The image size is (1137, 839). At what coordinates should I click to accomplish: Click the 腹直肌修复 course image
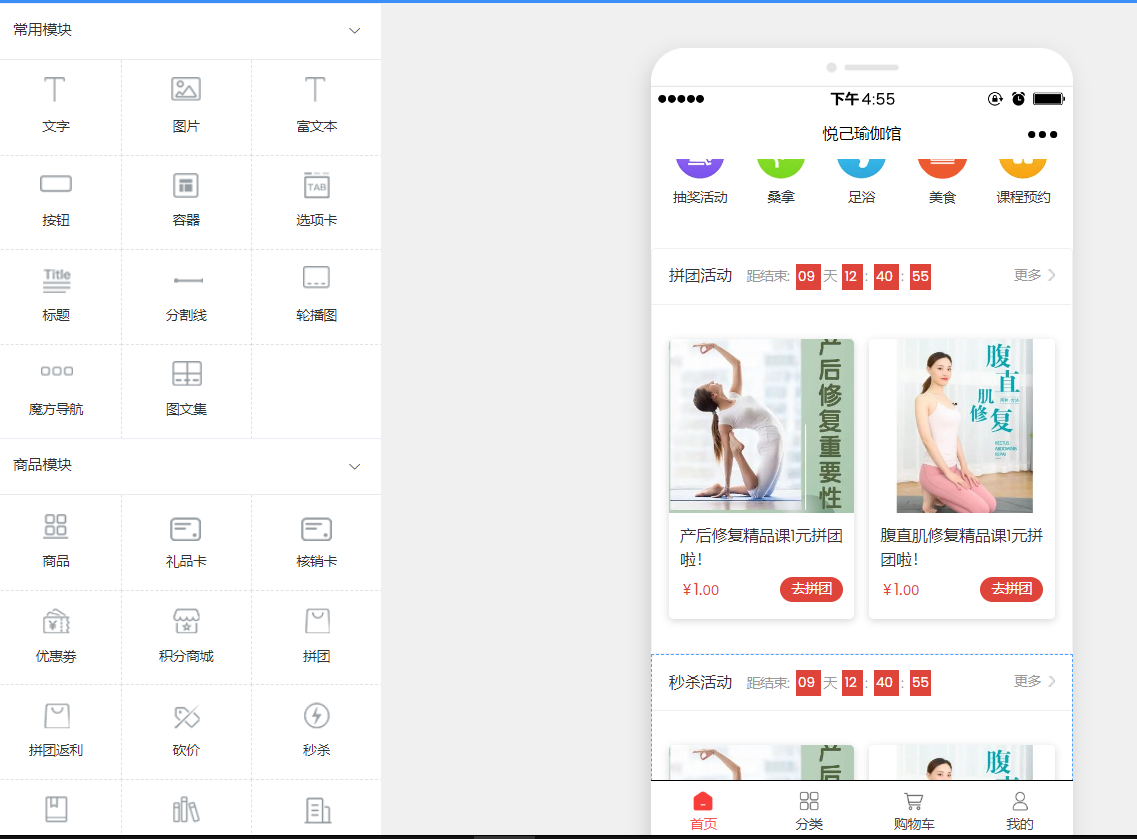tap(962, 426)
